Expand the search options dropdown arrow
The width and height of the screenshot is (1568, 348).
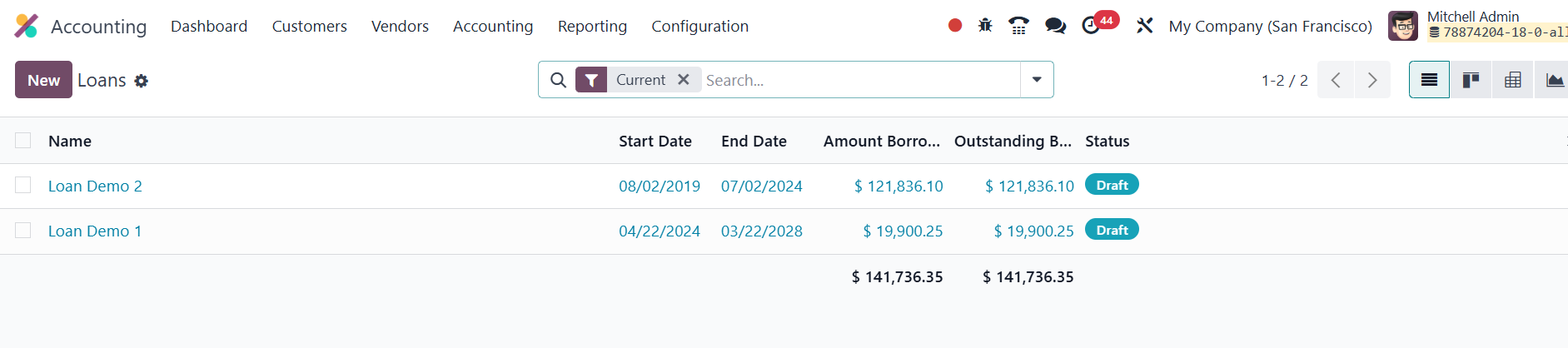coord(1037,80)
